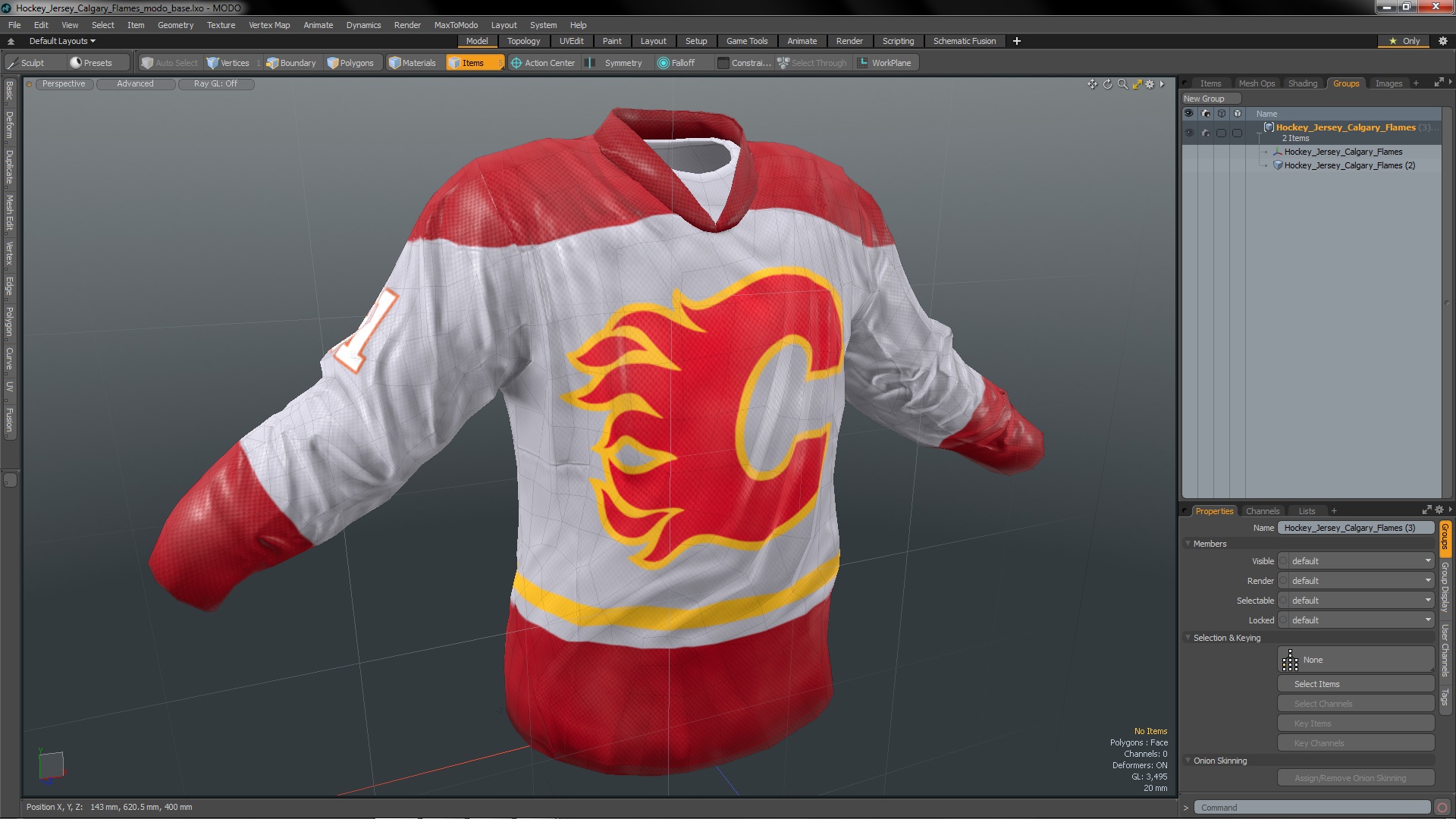Viewport: 1456px width, 819px height.
Task: Edit the group Name field
Action: (x=1355, y=528)
